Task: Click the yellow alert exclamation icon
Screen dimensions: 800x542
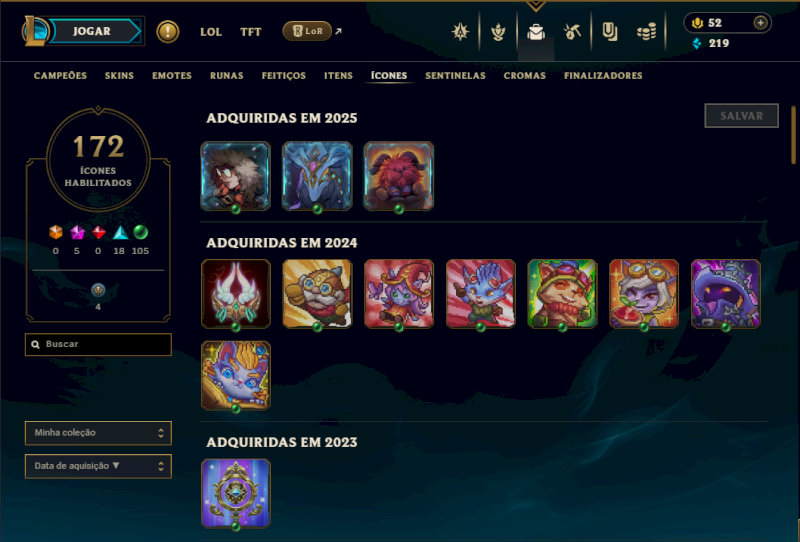Action: tap(167, 32)
